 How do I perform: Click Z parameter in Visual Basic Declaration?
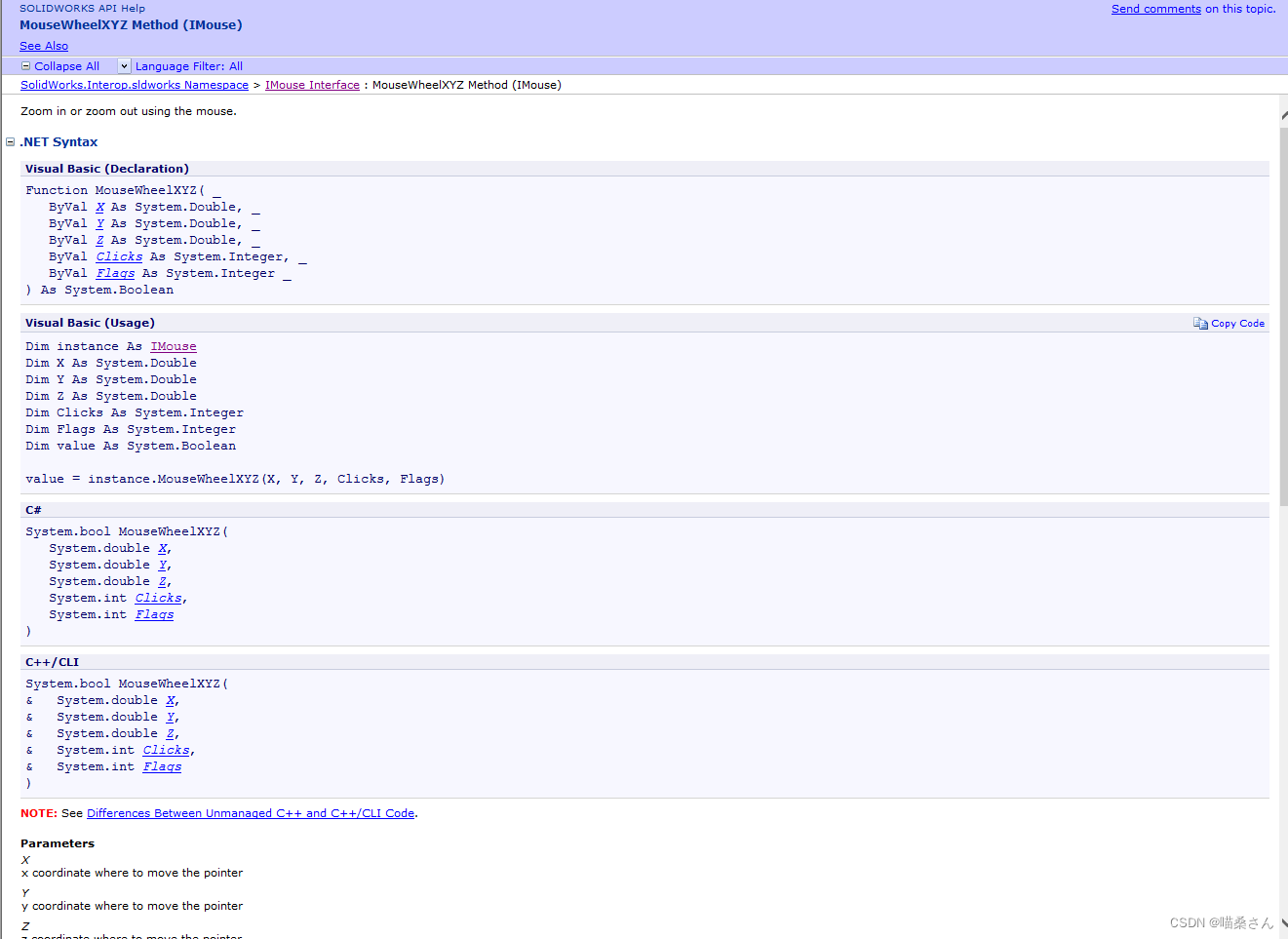[x=99, y=240]
